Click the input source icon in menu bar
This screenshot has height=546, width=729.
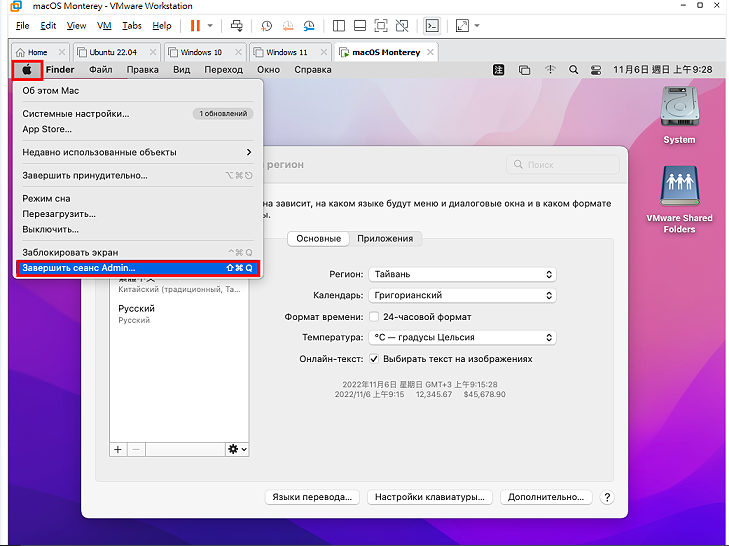coord(498,70)
